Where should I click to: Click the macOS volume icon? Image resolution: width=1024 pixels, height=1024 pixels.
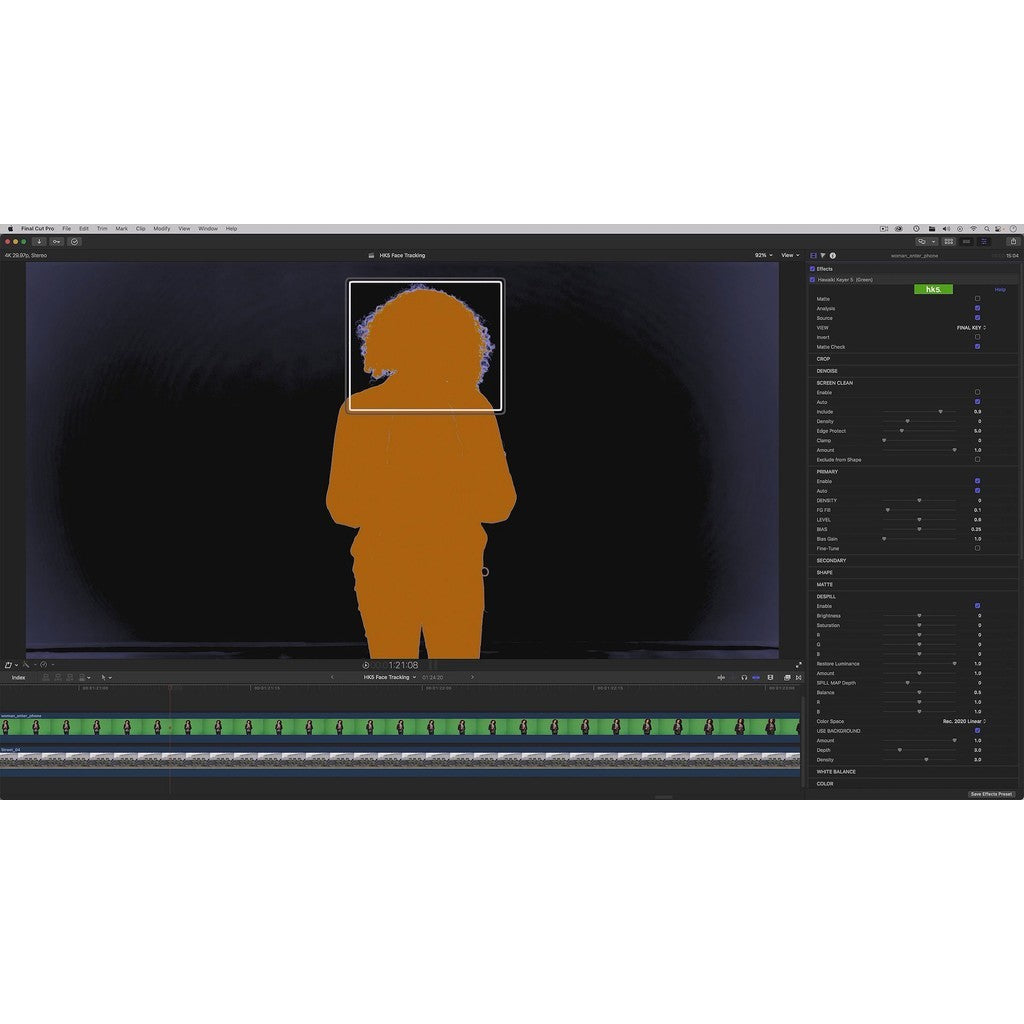point(946,229)
